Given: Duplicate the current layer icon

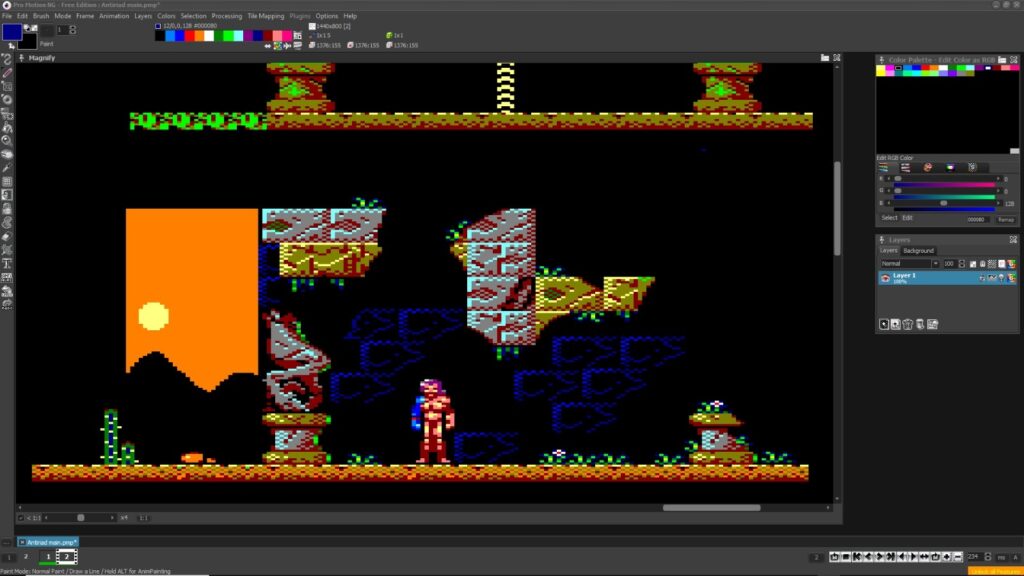Looking at the screenshot, I should pos(896,325).
